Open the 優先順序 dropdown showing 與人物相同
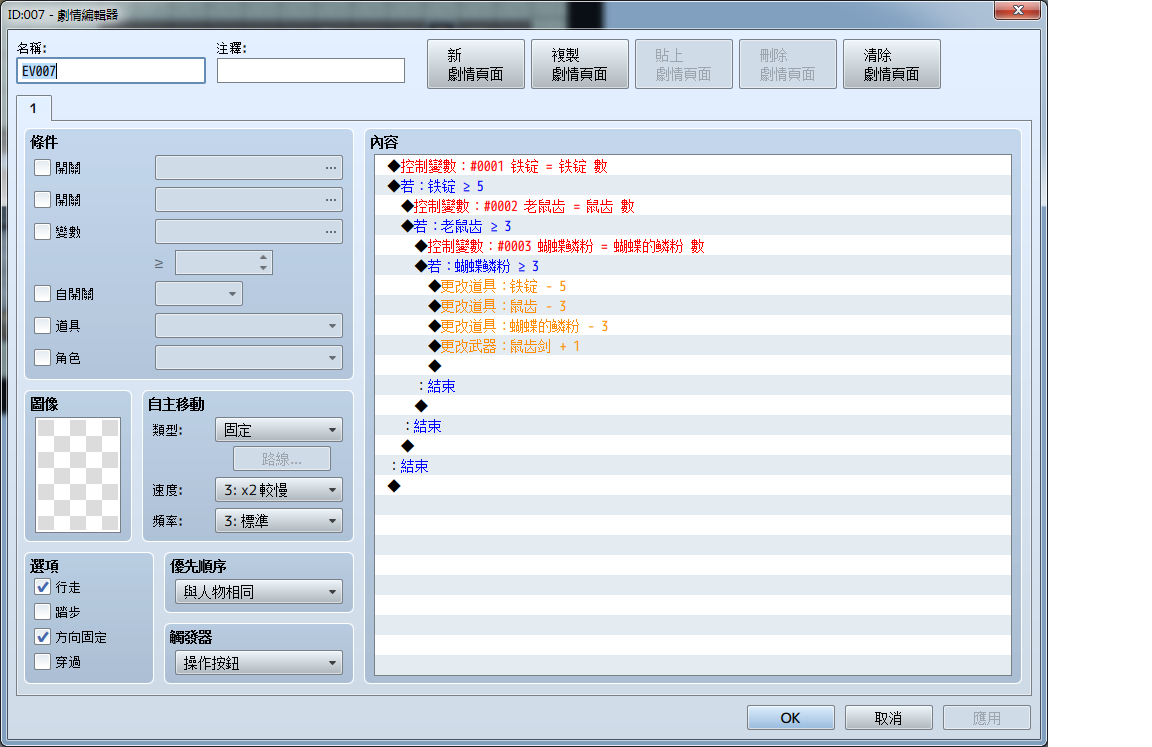 point(259,592)
